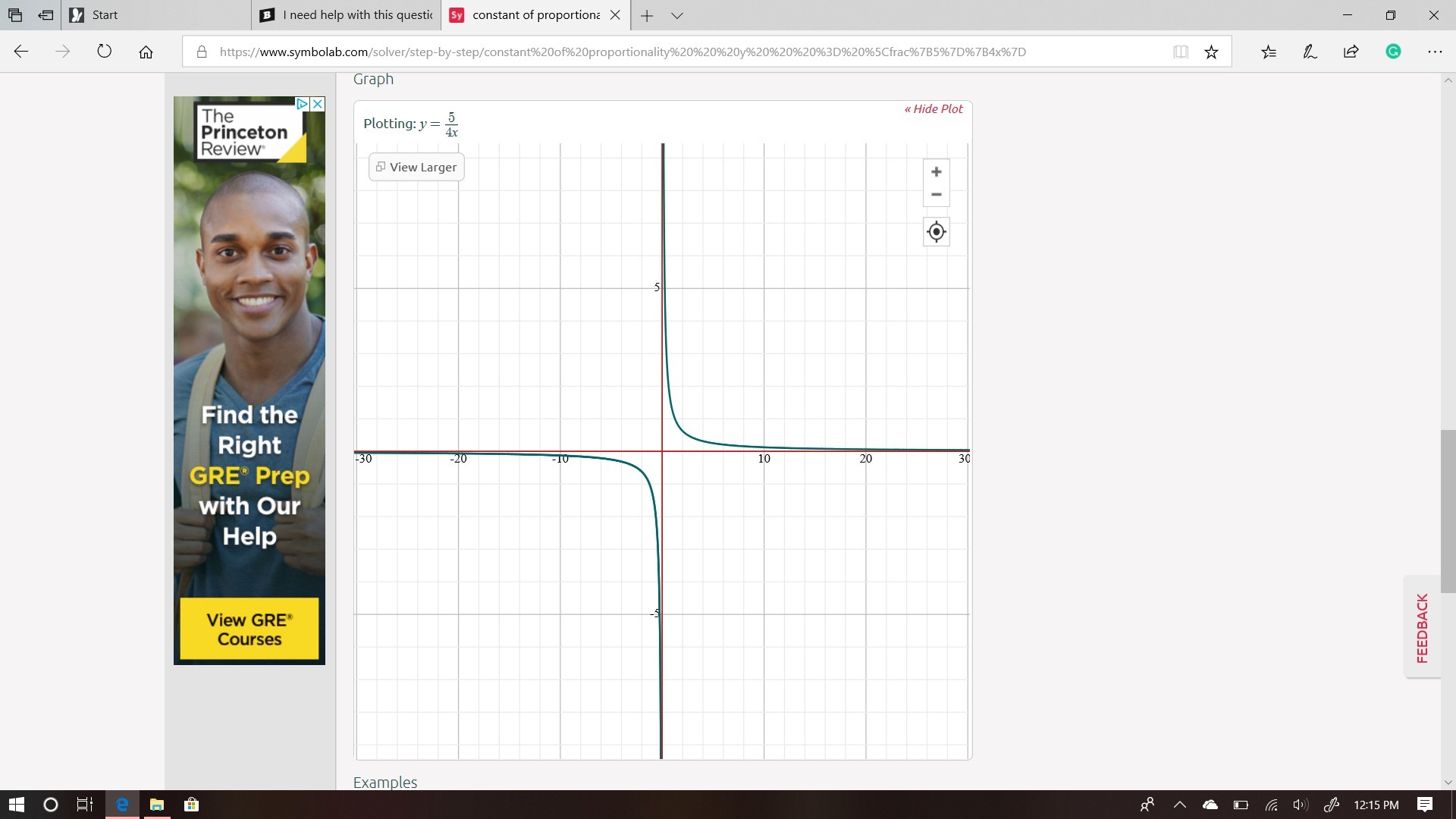1456x819 pixels.
Task: Add notes pen icon in toolbar
Action: 1310,52
